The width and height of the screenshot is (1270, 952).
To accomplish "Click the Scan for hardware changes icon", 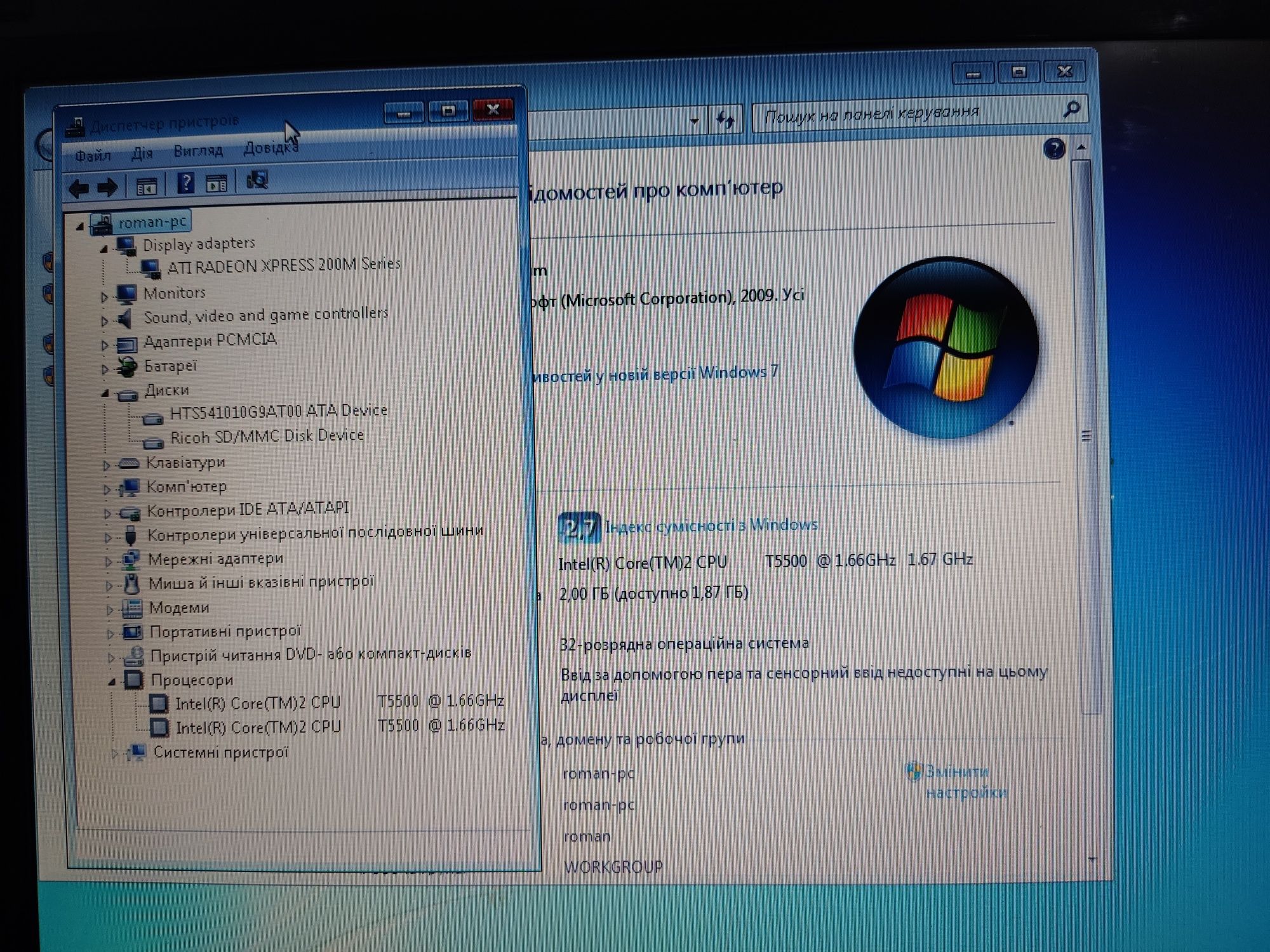I will [x=257, y=180].
